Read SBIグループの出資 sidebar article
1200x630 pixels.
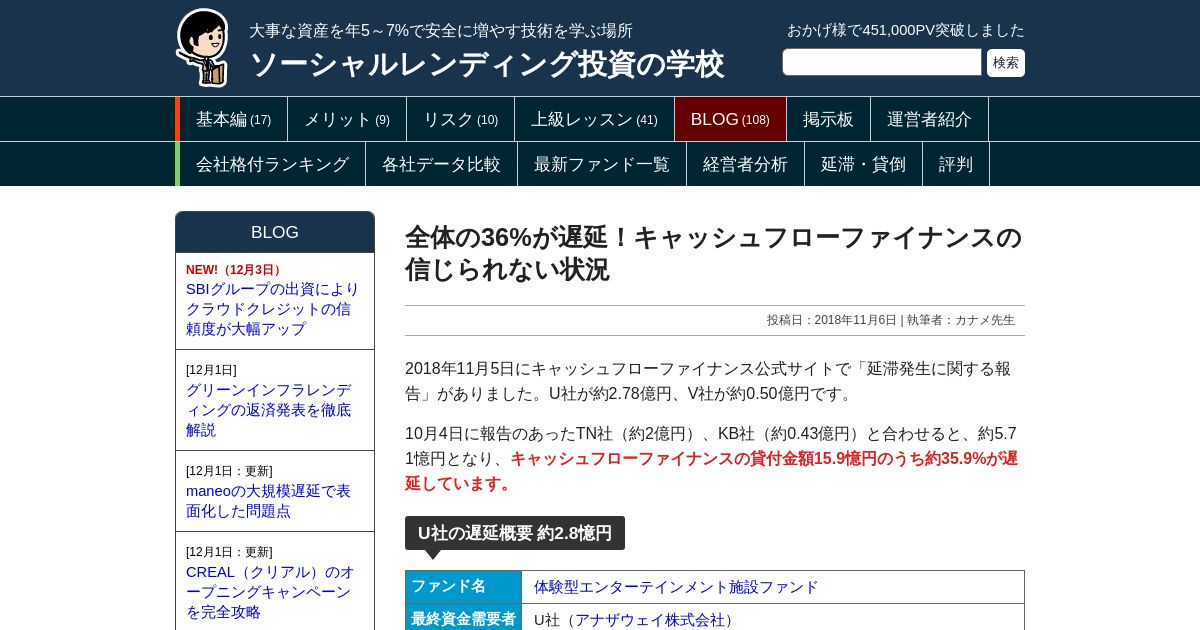click(272, 309)
